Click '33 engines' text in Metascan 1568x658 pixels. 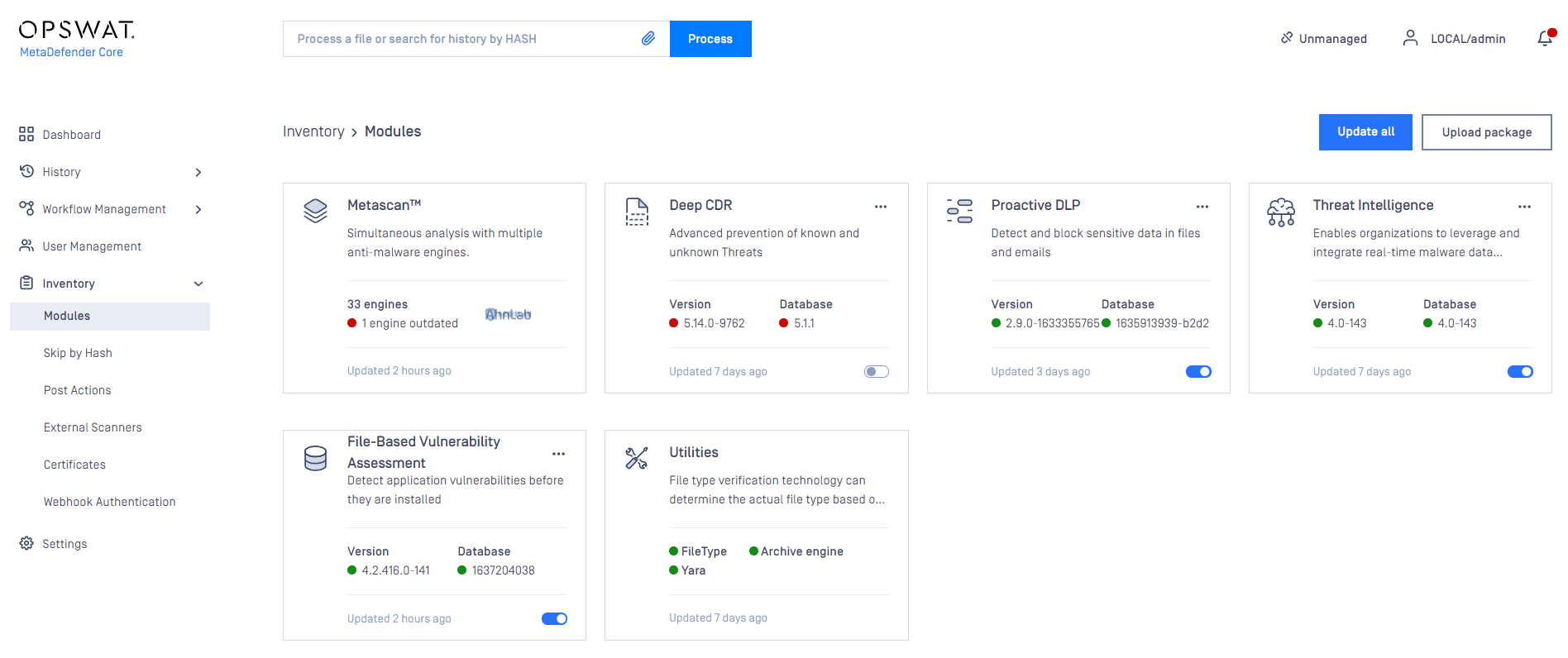tap(377, 304)
